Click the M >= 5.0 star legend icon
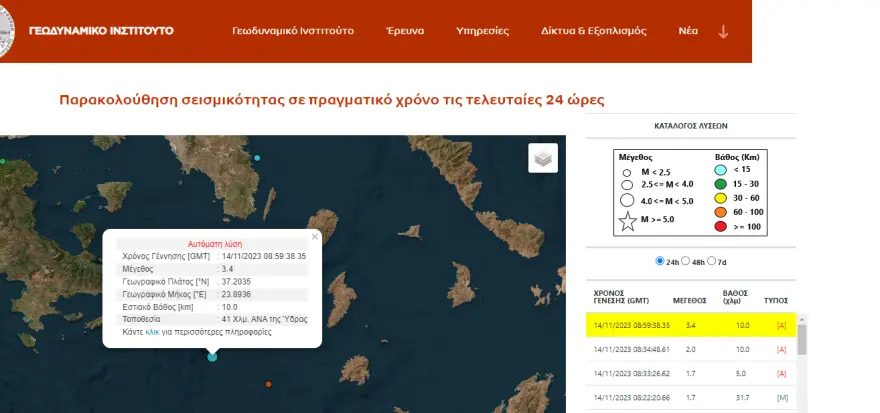 (627, 222)
